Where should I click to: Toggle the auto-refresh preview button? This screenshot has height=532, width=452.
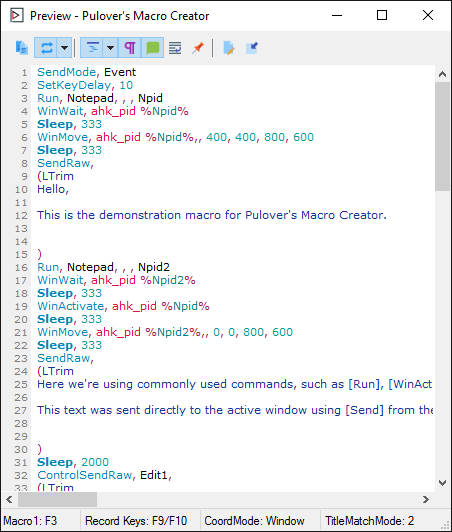pyautogui.click(x=47, y=48)
